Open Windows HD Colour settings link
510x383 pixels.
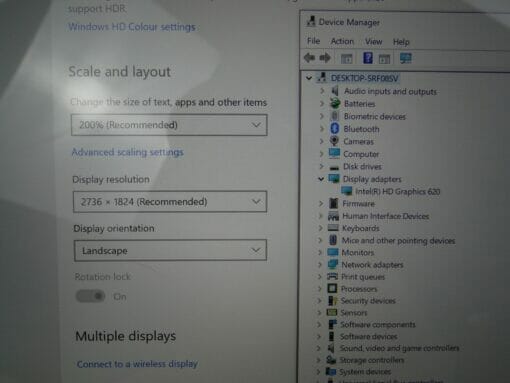click(x=132, y=27)
